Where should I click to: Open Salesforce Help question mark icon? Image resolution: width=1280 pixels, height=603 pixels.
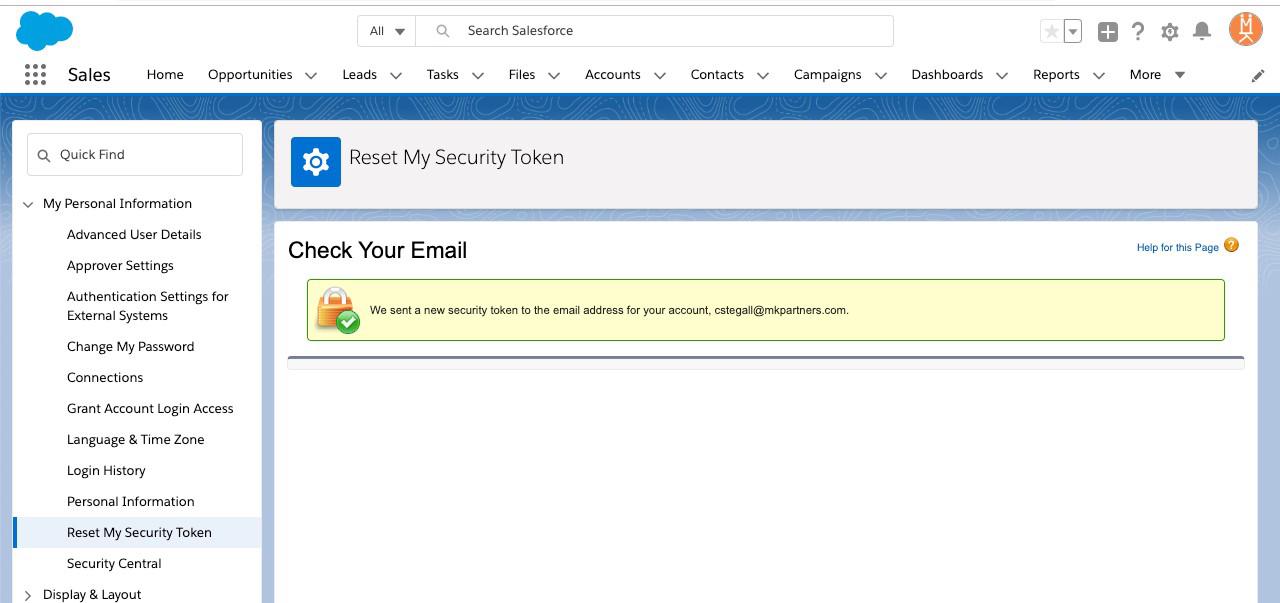pos(1137,31)
